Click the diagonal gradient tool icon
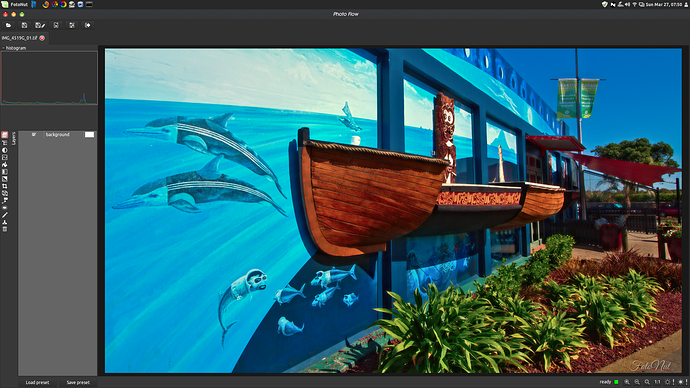Viewport: 690px width, 388px height. coord(4,179)
